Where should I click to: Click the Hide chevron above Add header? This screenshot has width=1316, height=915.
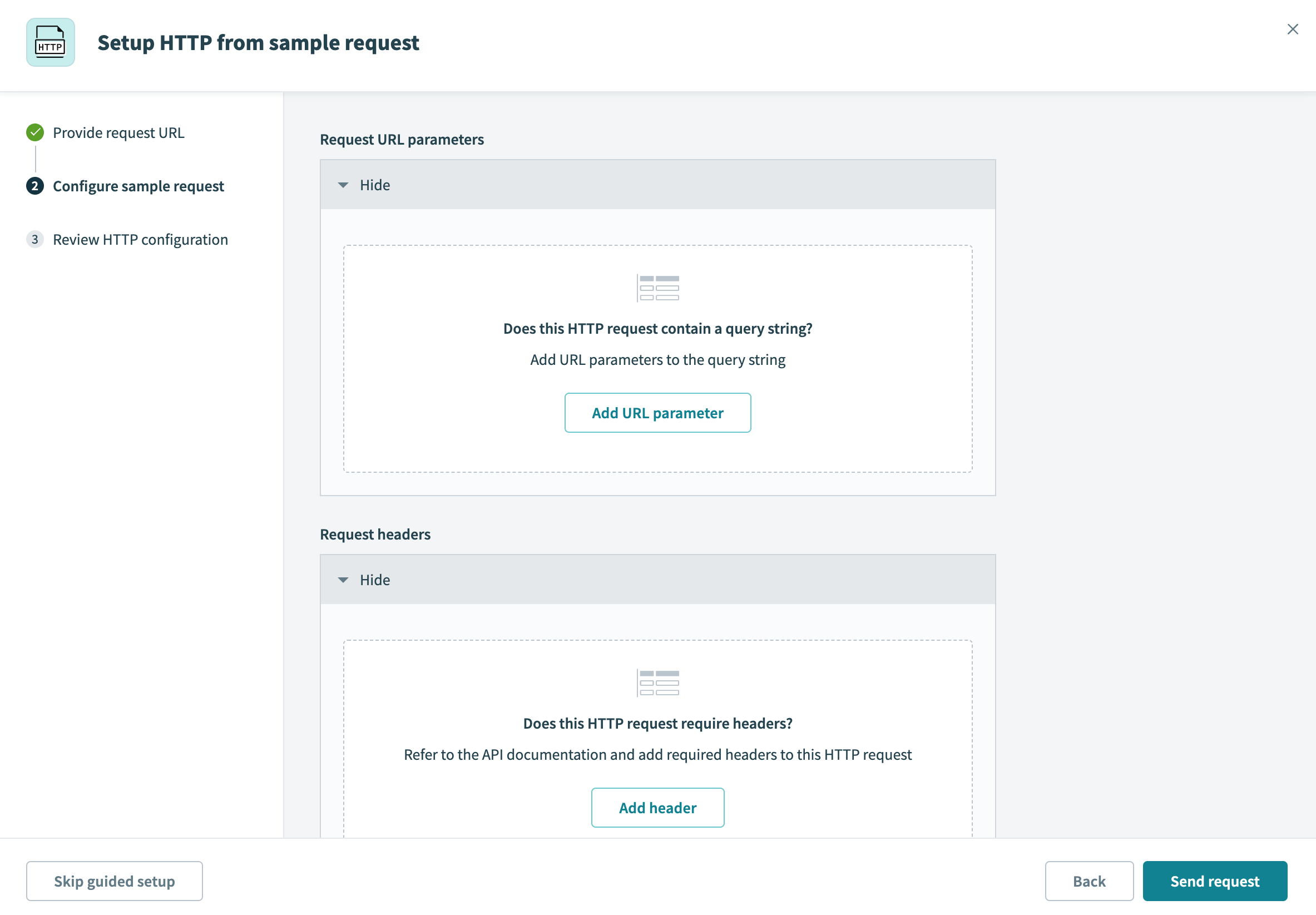coord(343,580)
